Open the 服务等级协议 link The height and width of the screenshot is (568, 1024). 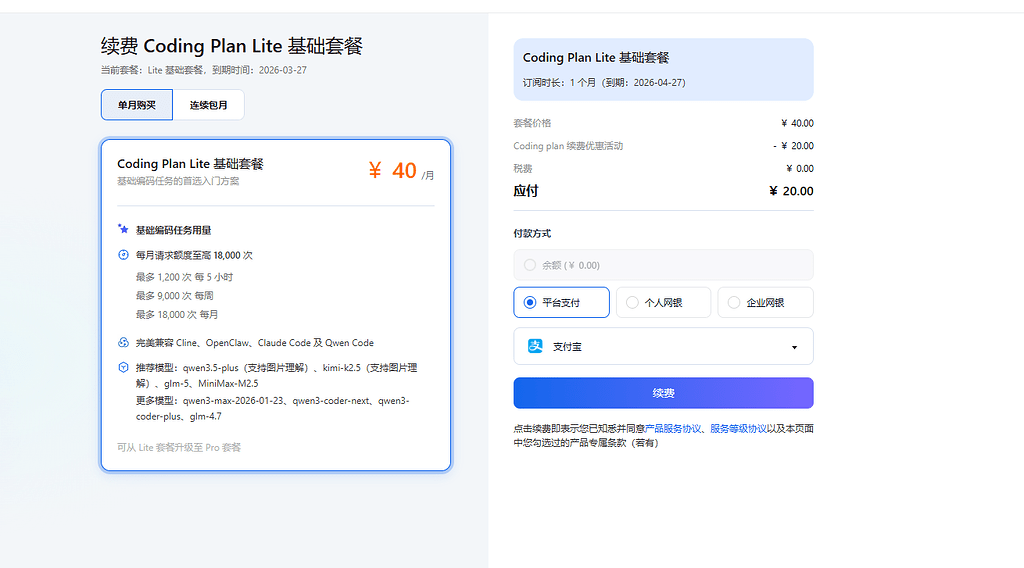739,428
